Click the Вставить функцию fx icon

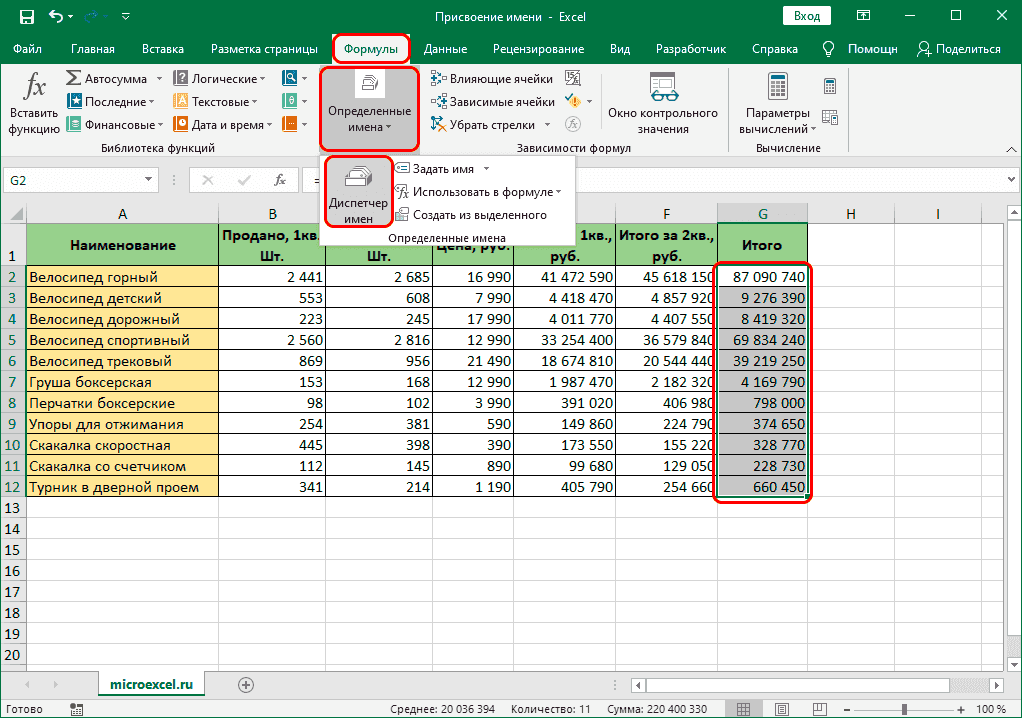34,100
